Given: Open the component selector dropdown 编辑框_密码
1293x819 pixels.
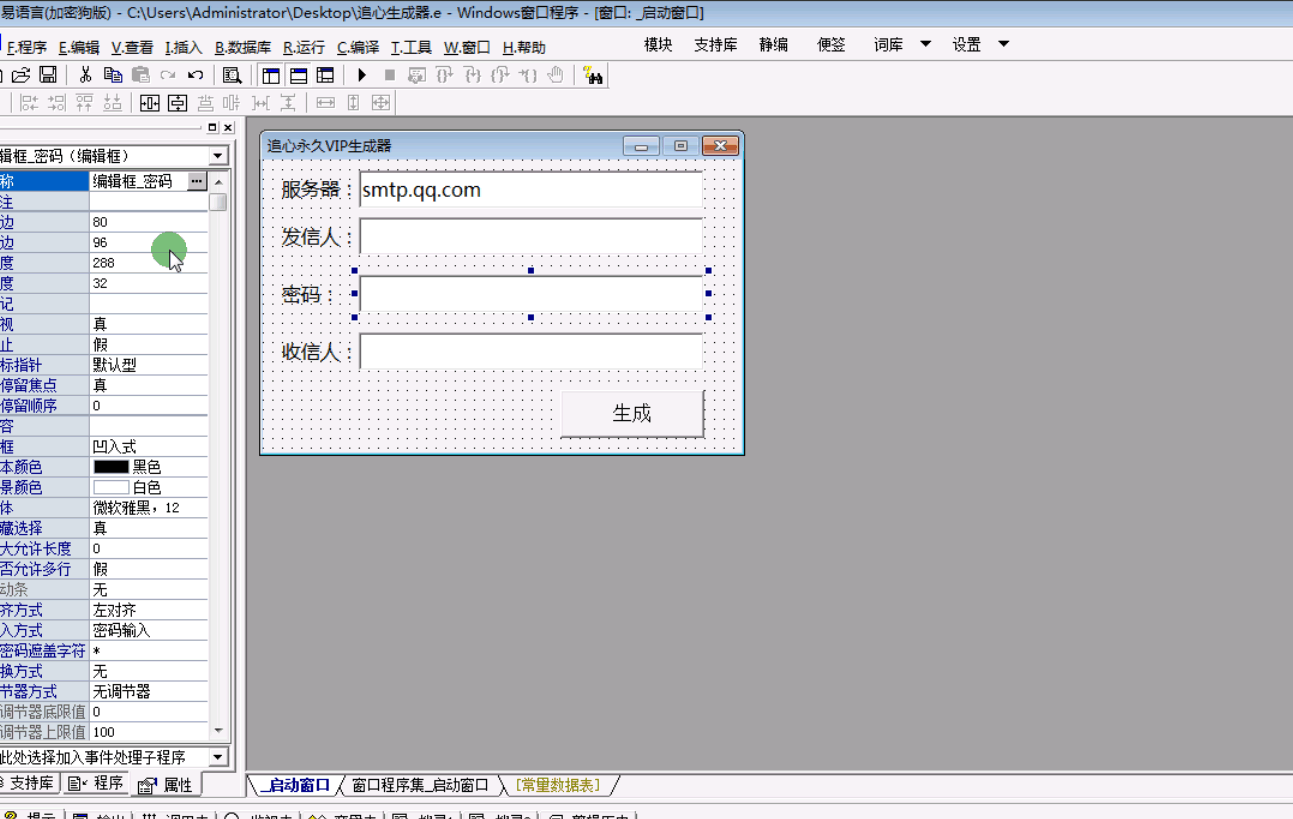Looking at the screenshot, I should (x=218, y=156).
